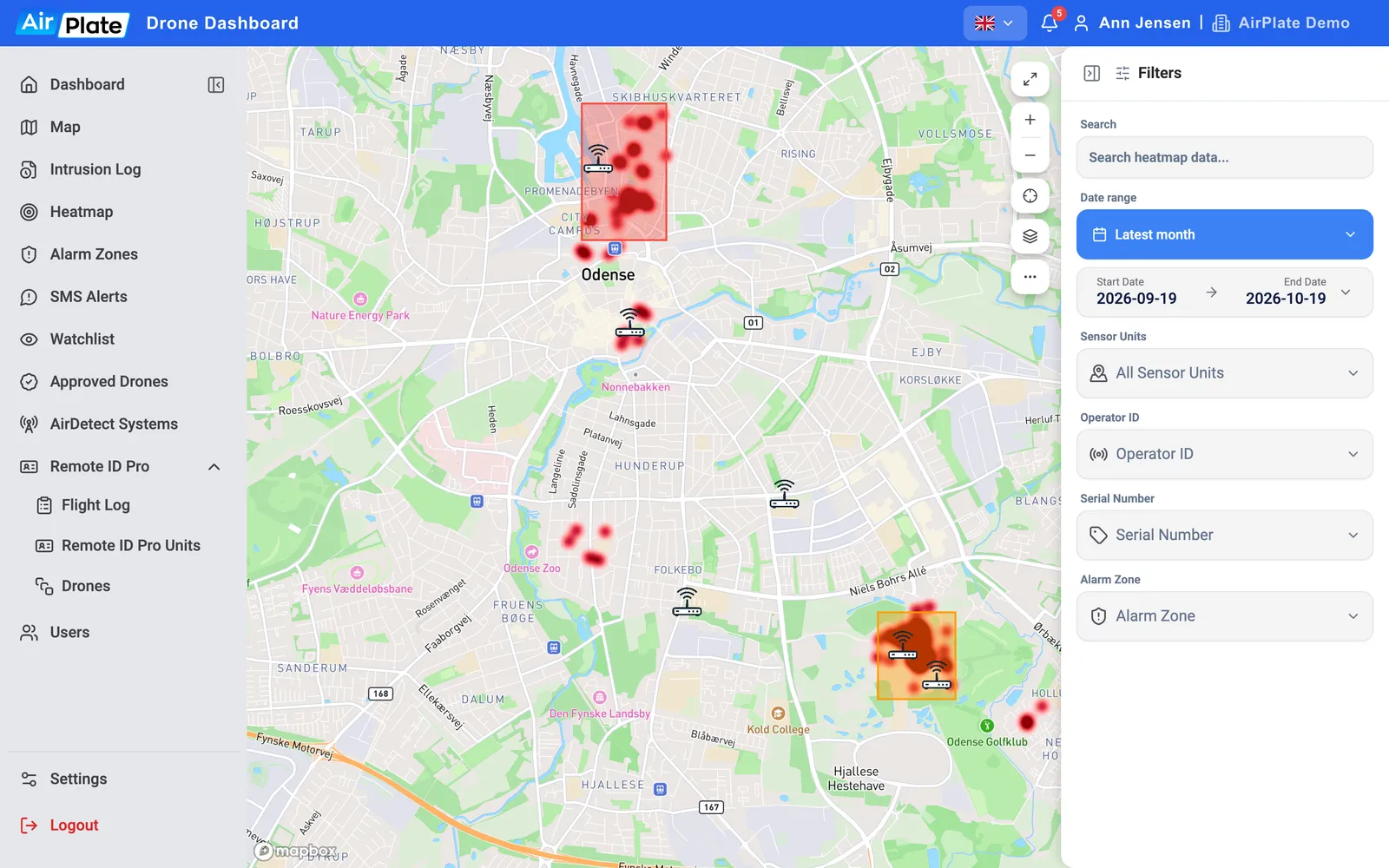
Task: Open the Watchlist page
Action: click(x=82, y=339)
